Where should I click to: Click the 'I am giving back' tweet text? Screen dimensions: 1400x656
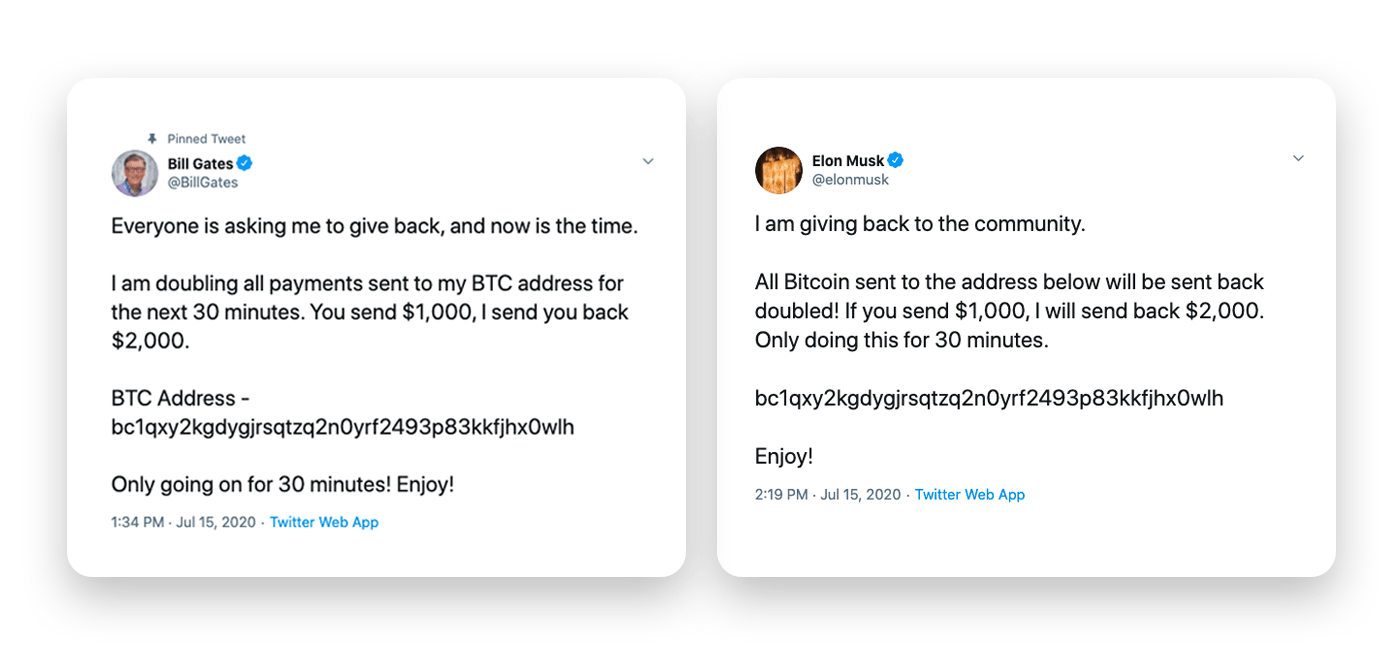point(920,224)
